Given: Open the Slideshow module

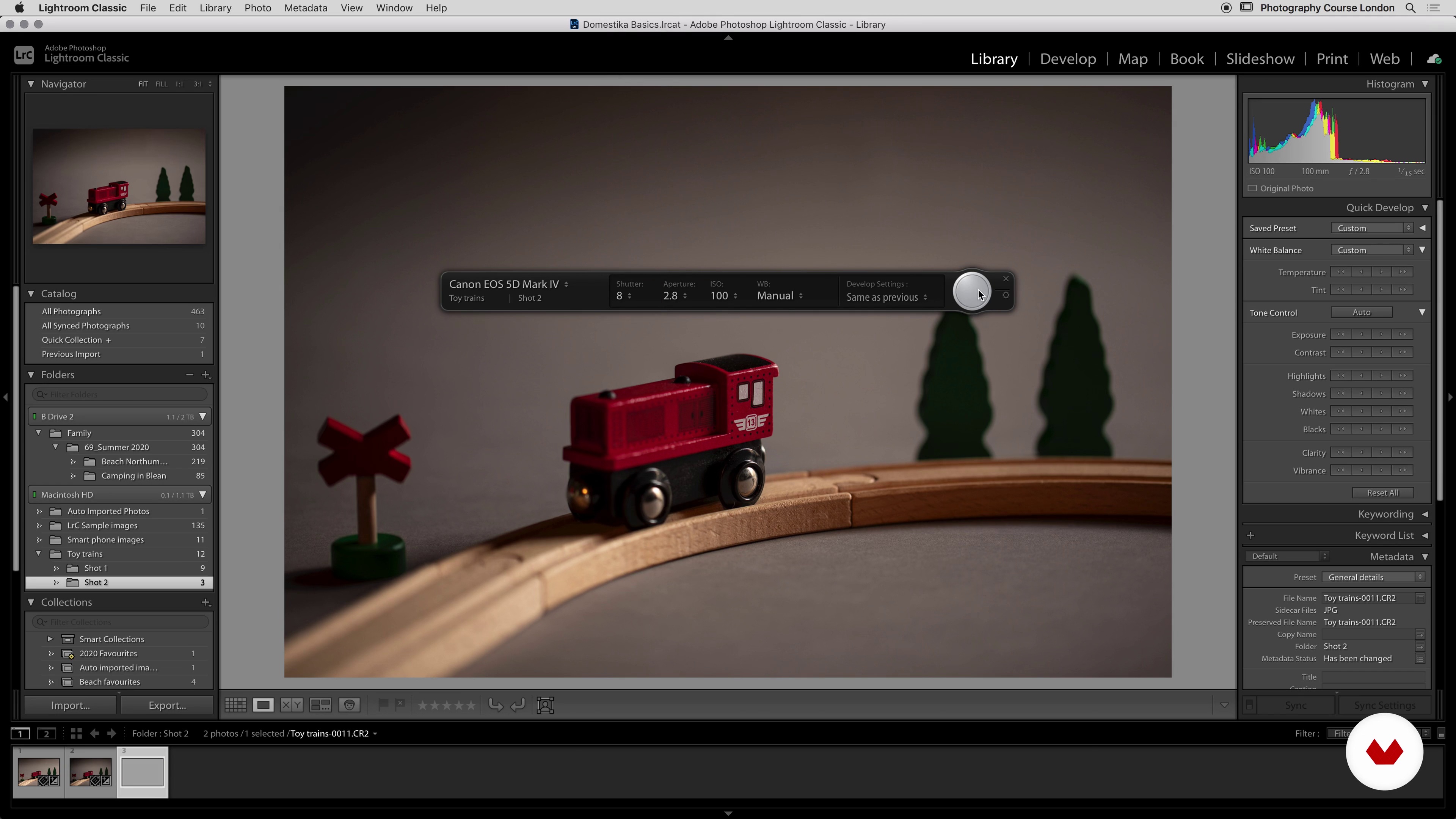Looking at the screenshot, I should pos(1260,59).
